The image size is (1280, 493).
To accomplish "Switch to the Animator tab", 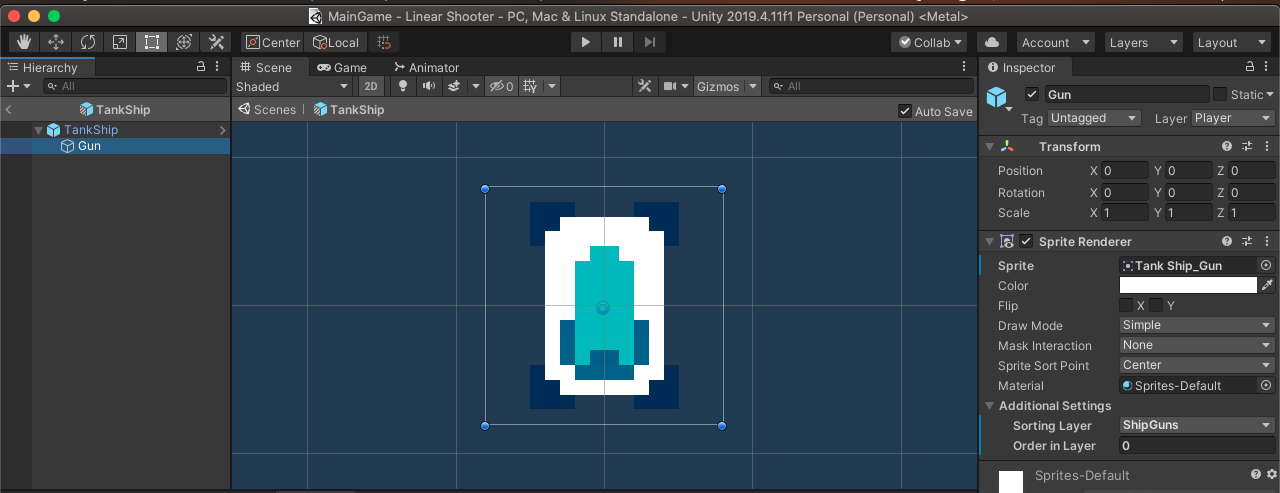I will tap(427, 67).
